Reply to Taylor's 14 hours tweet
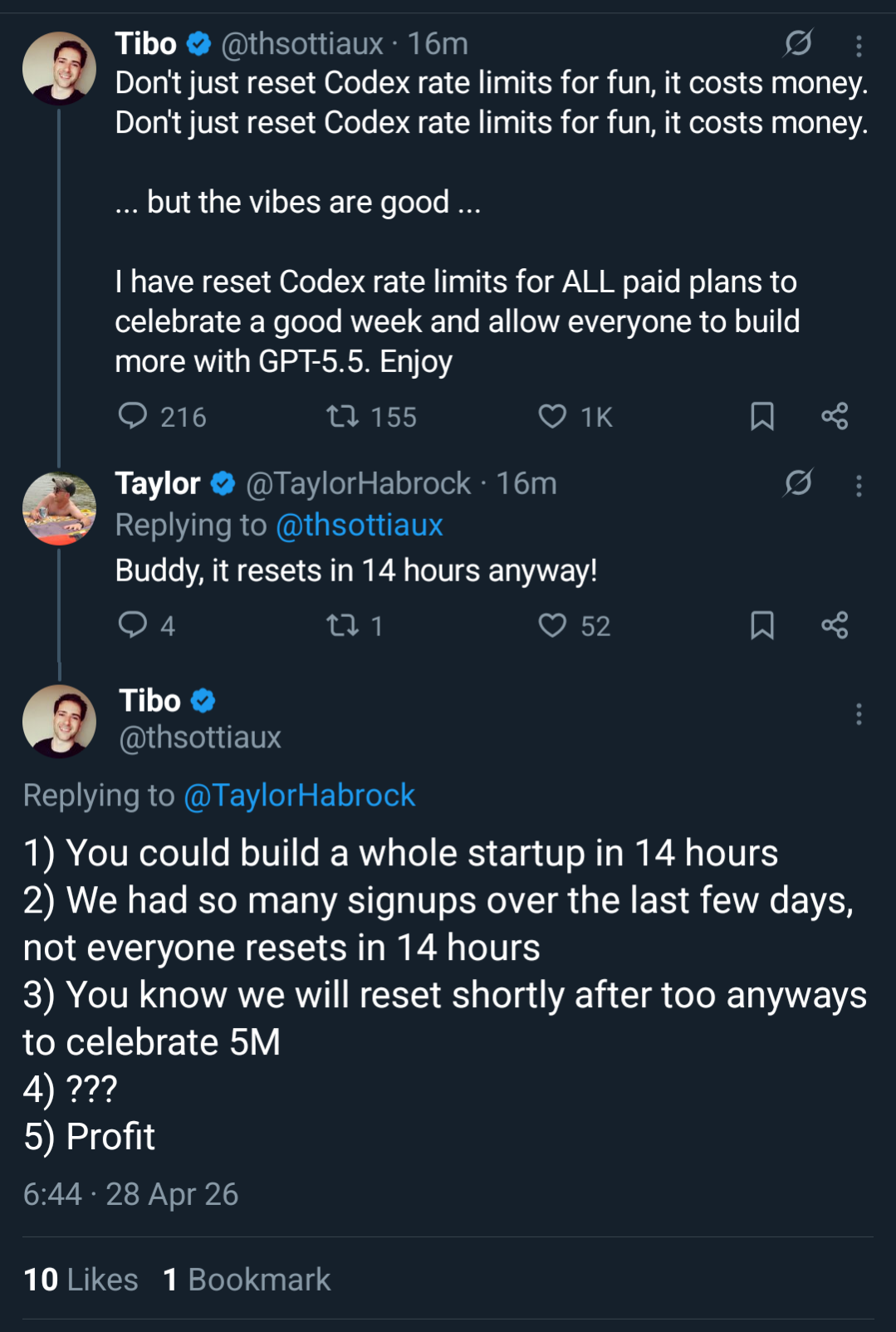The height and width of the screenshot is (1332, 896). [x=133, y=624]
